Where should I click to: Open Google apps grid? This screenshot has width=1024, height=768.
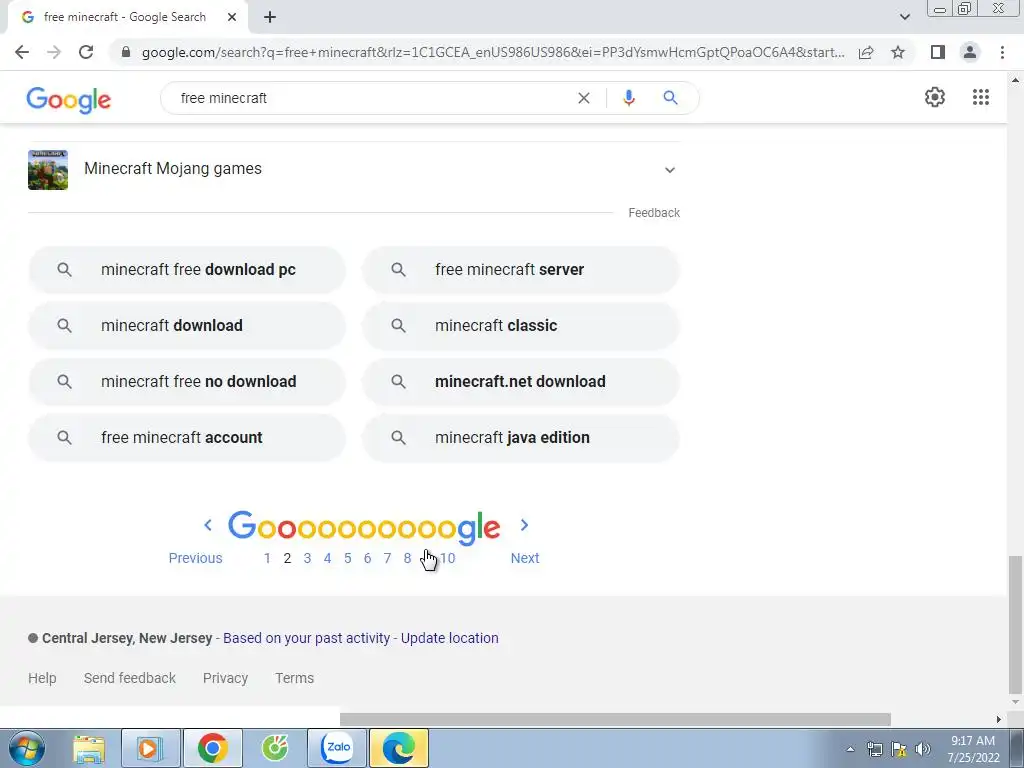coord(981,97)
